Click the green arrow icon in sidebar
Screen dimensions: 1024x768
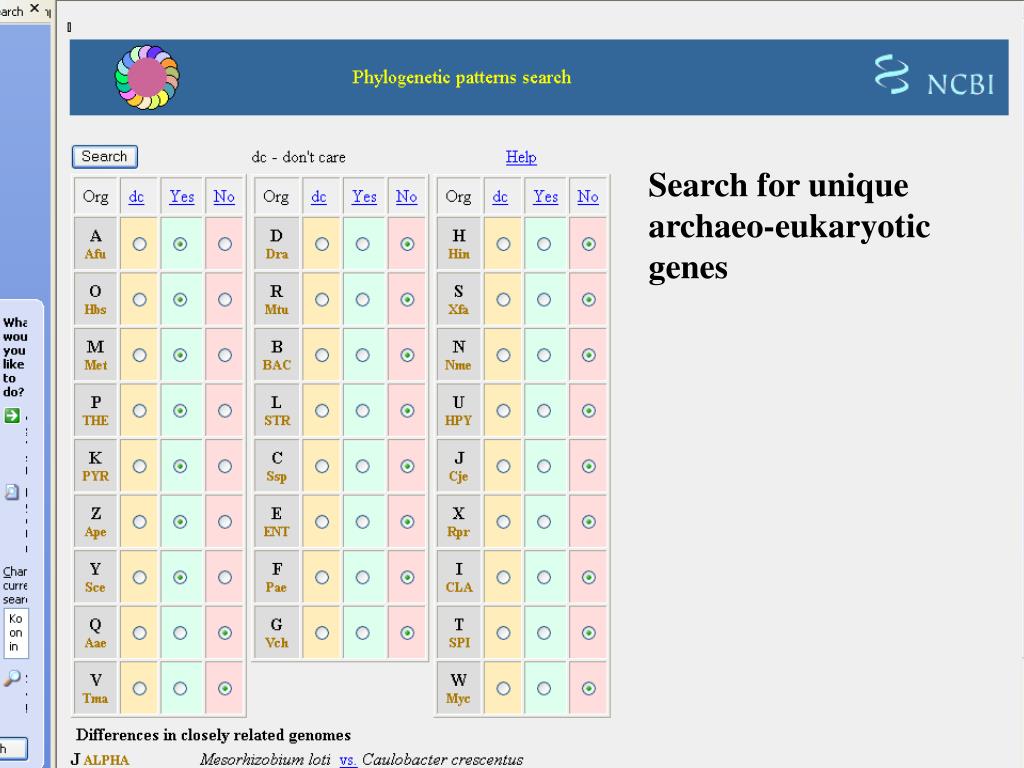12,415
